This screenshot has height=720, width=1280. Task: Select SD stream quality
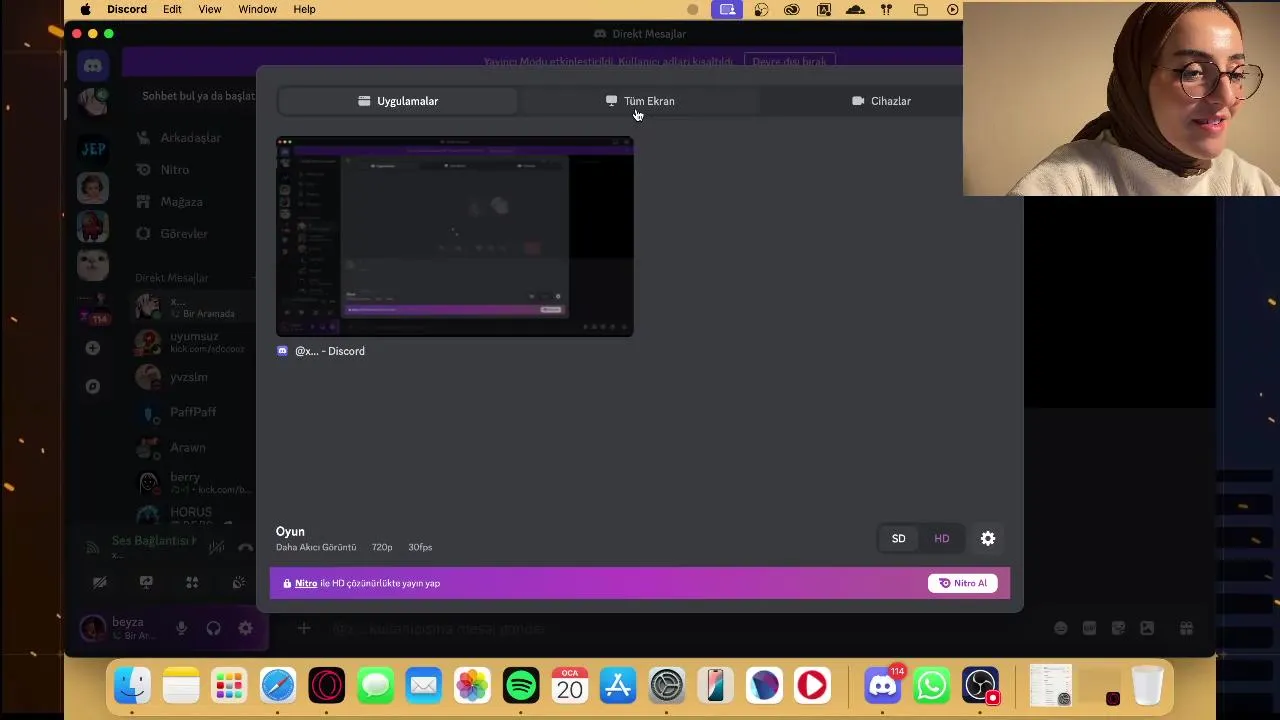tap(898, 538)
